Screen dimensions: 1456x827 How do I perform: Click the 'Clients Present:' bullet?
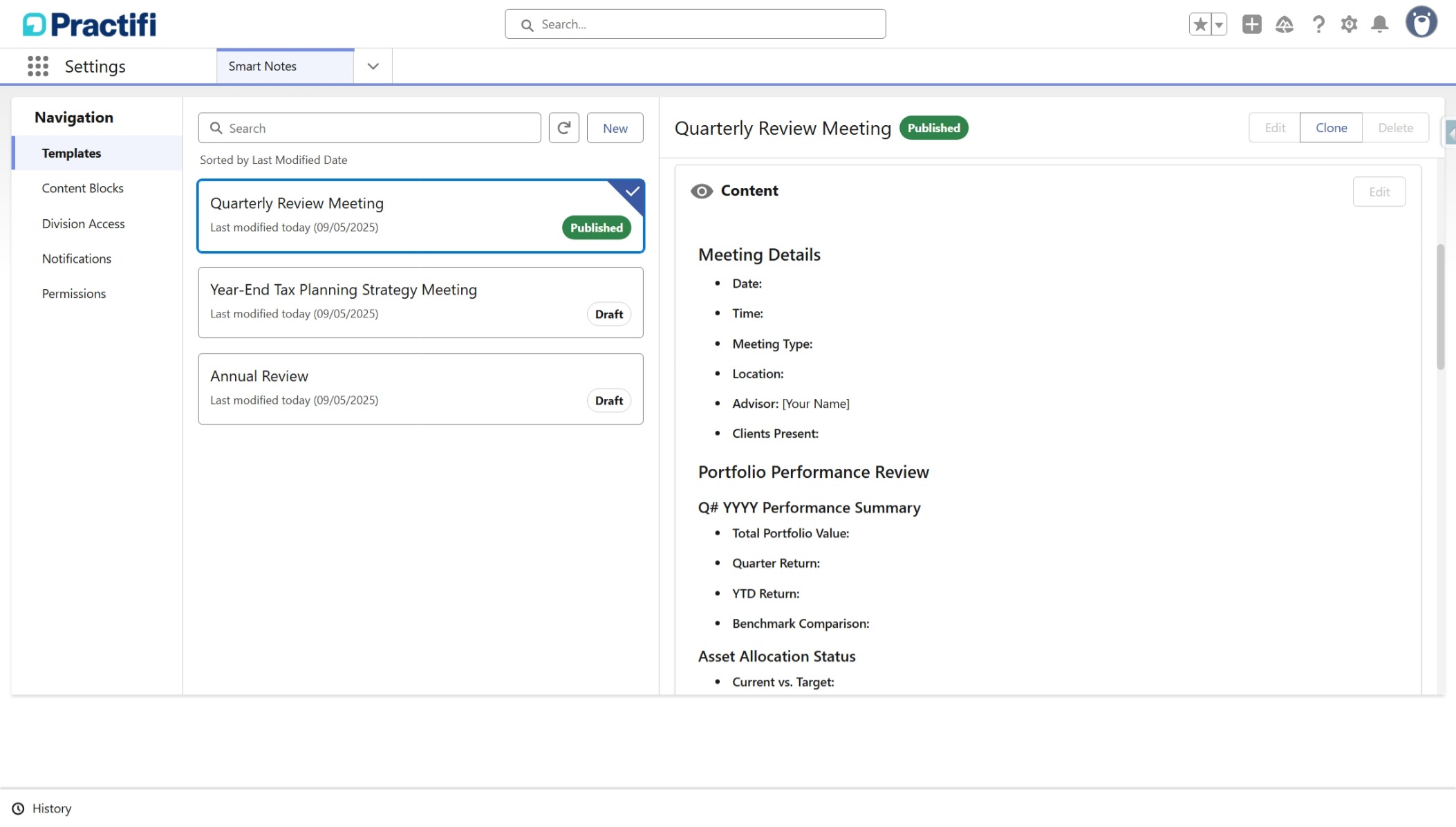pyautogui.click(x=775, y=434)
